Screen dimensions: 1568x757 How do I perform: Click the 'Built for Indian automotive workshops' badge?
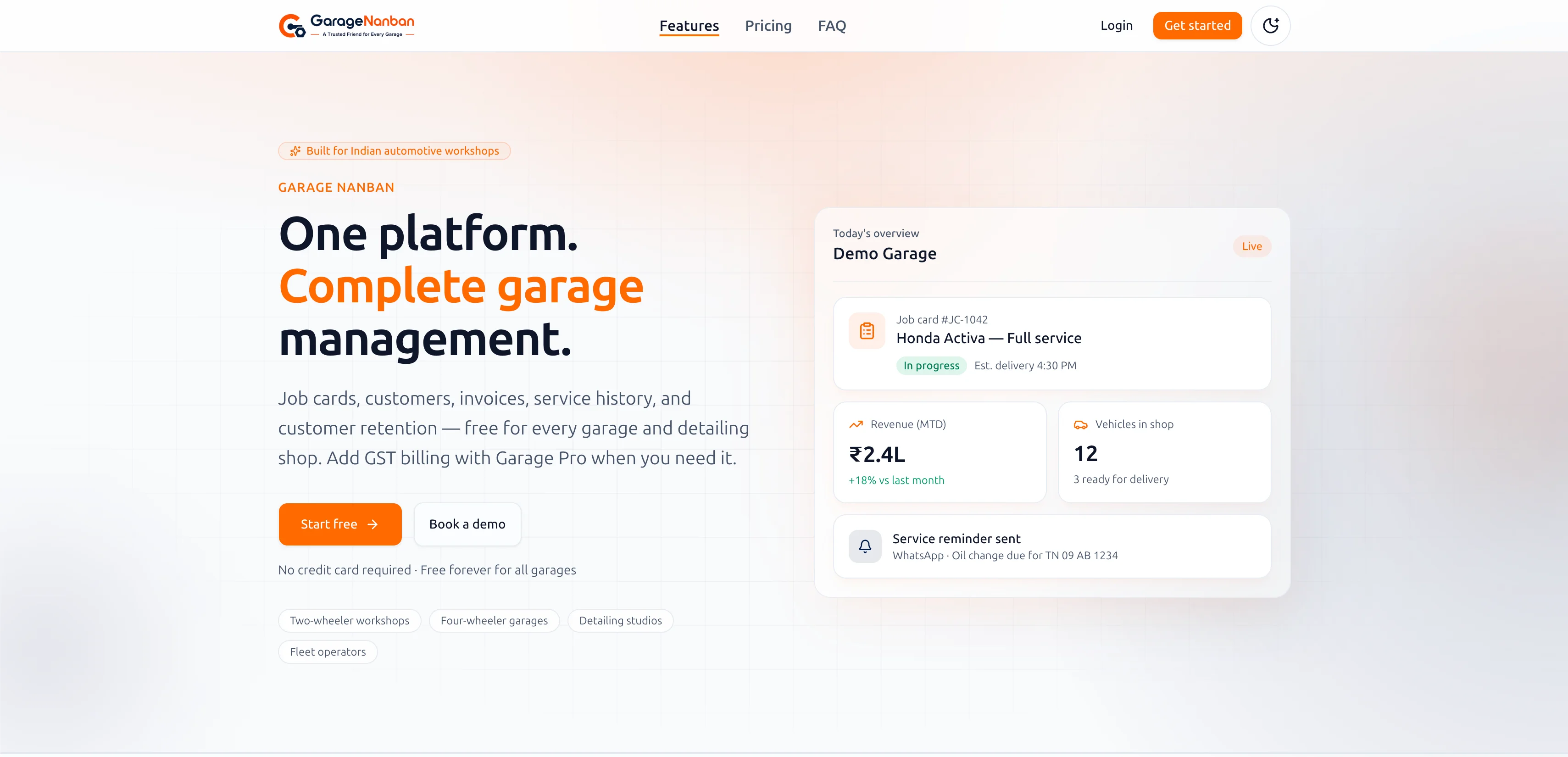pos(395,151)
